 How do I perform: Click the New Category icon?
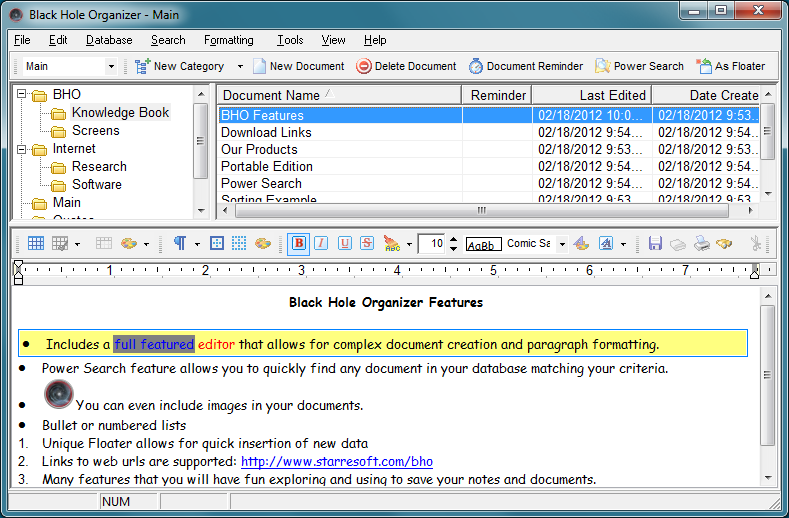[142, 66]
